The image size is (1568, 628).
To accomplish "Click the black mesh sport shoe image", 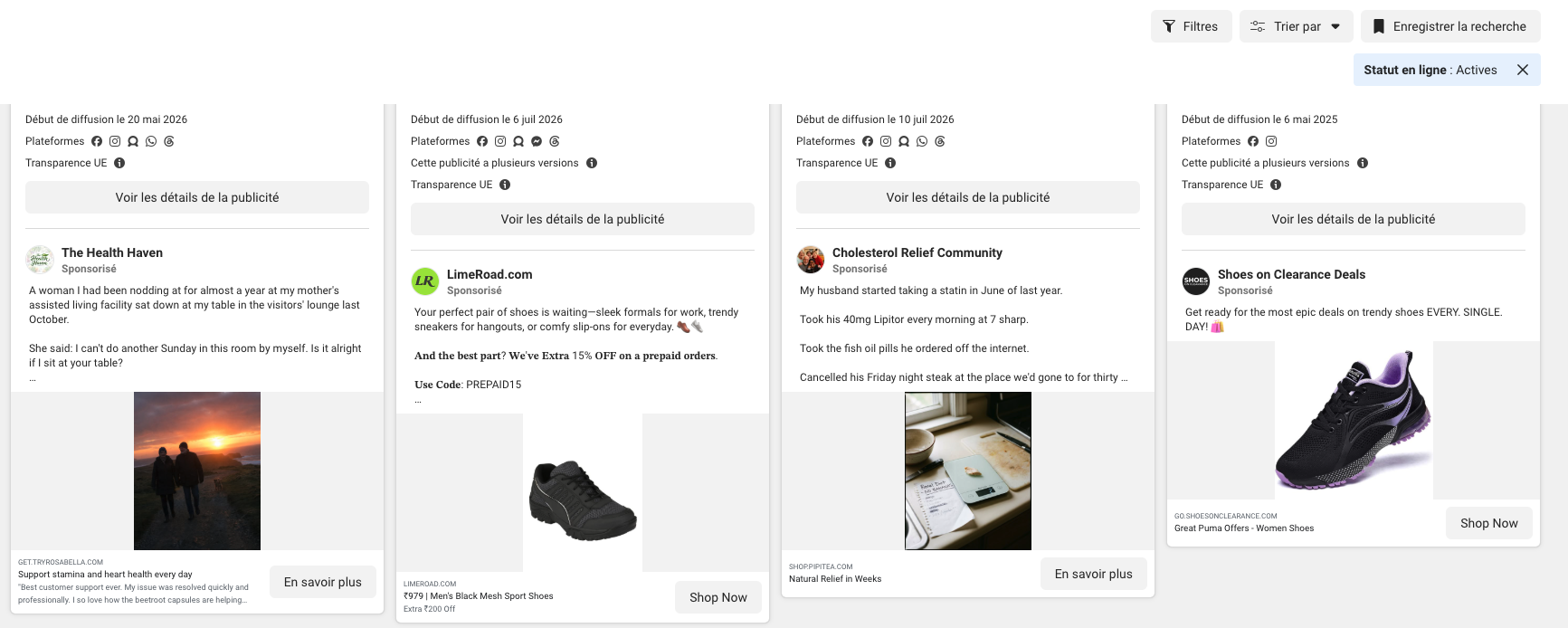I will [x=583, y=492].
